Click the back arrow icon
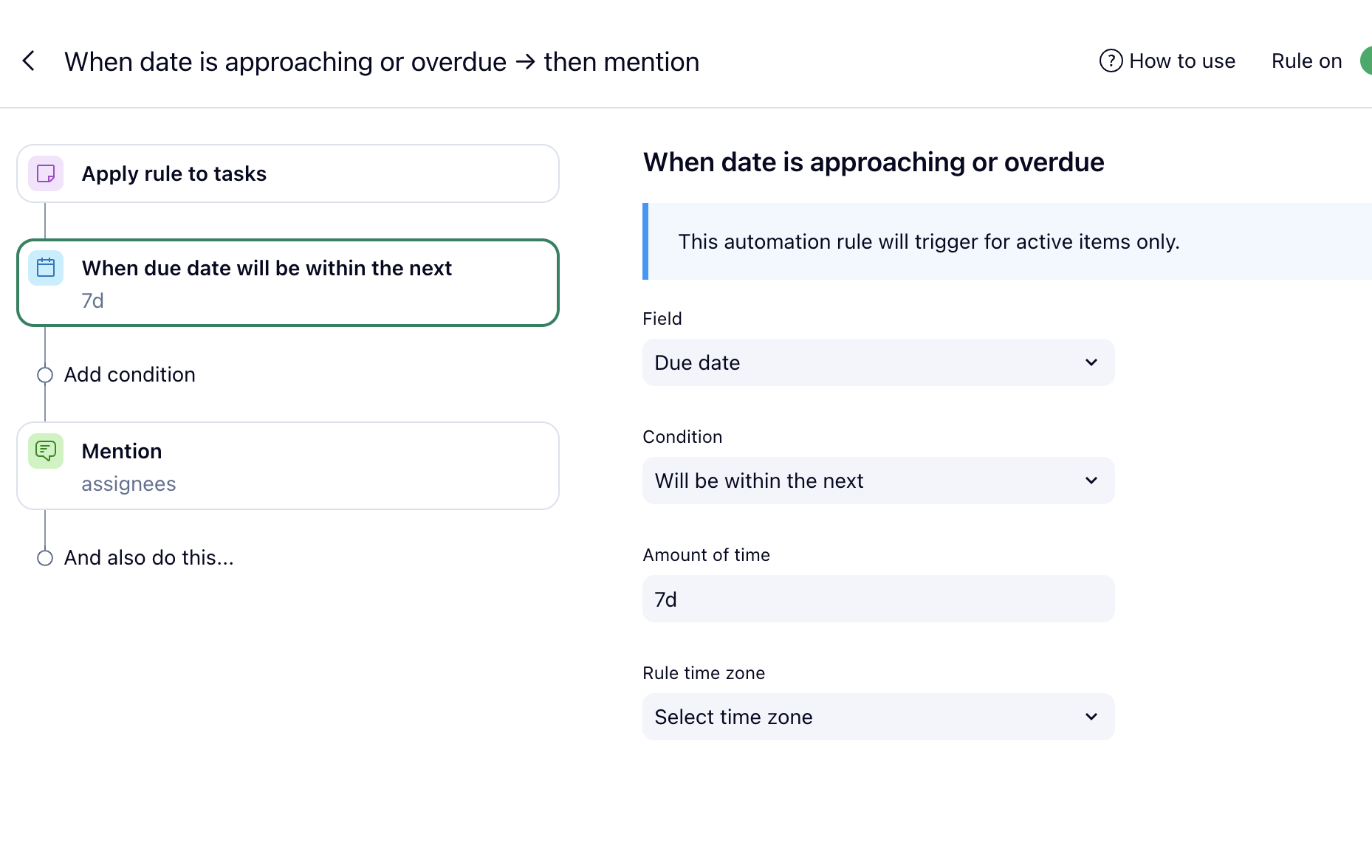 click(29, 61)
